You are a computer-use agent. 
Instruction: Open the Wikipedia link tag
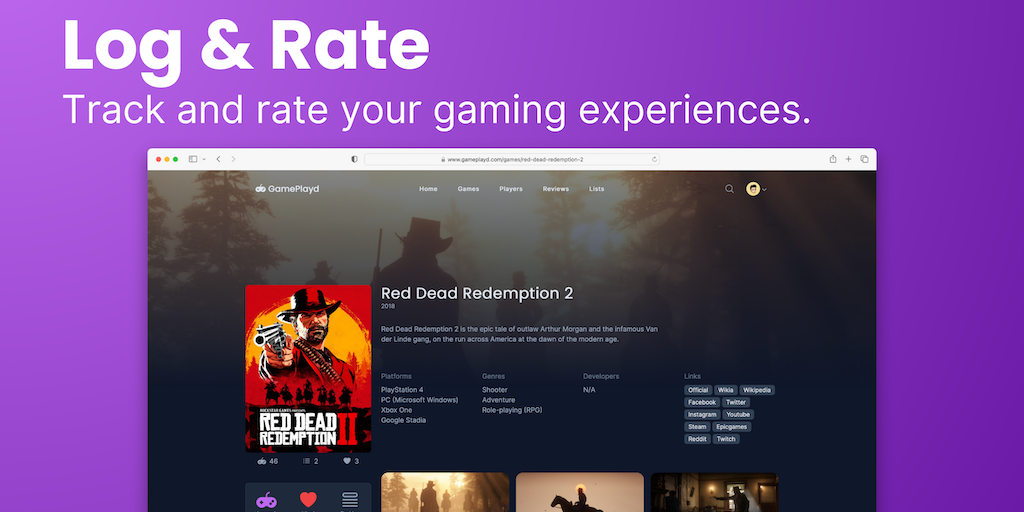[757, 390]
